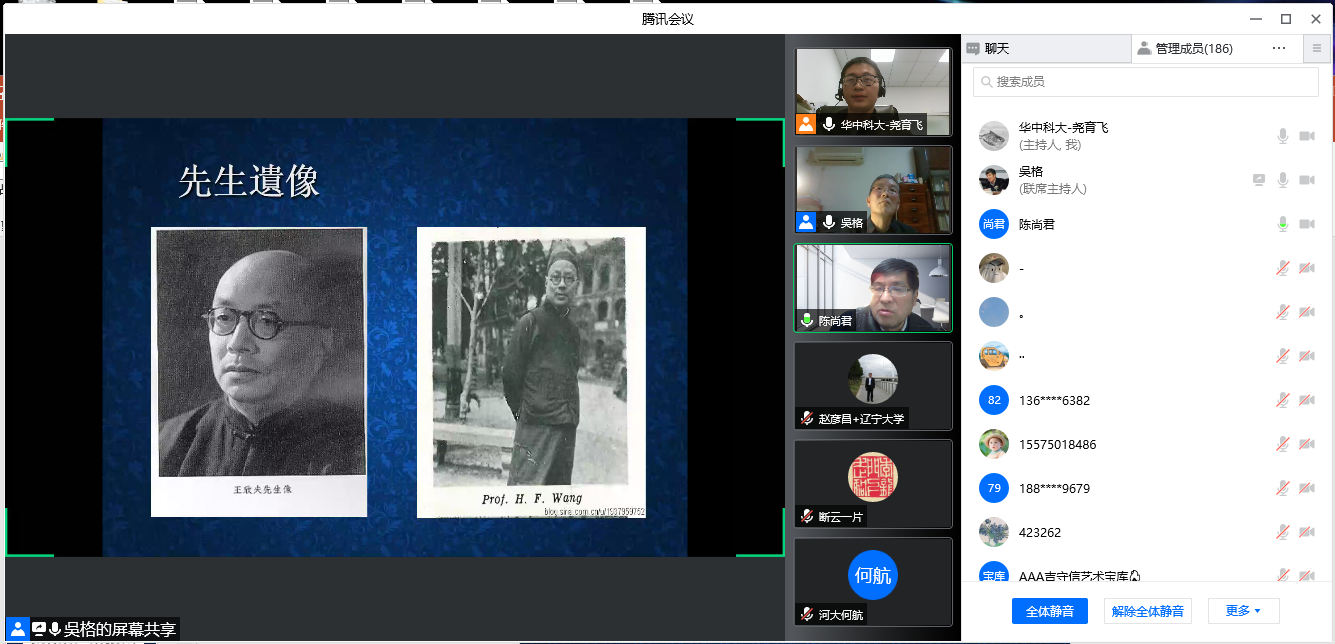Click the host microphone icon for 华中科大-尧育飞

(1282, 136)
